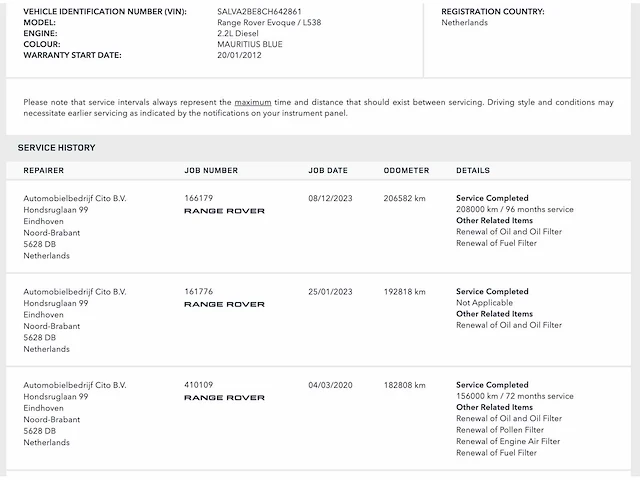The width and height of the screenshot is (640, 480).
Task: Click the 208000 km / 96 months service text
Action: pos(515,209)
